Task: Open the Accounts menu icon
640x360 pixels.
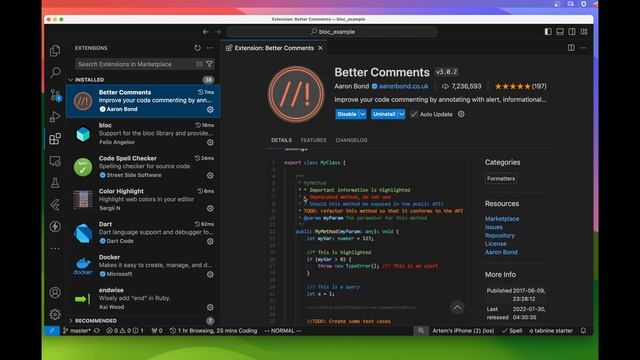Action: (x=55, y=292)
